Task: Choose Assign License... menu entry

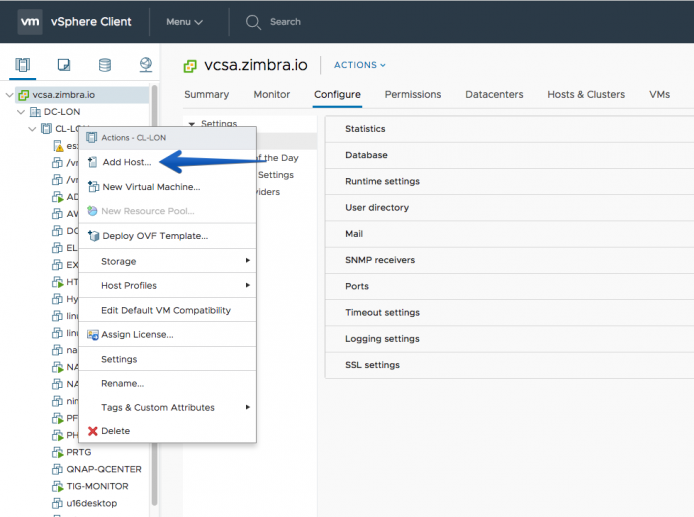Action: (x=167, y=335)
